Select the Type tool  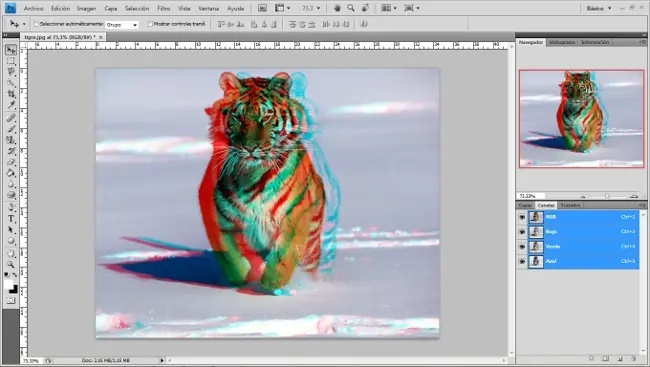pyautogui.click(x=11, y=219)
